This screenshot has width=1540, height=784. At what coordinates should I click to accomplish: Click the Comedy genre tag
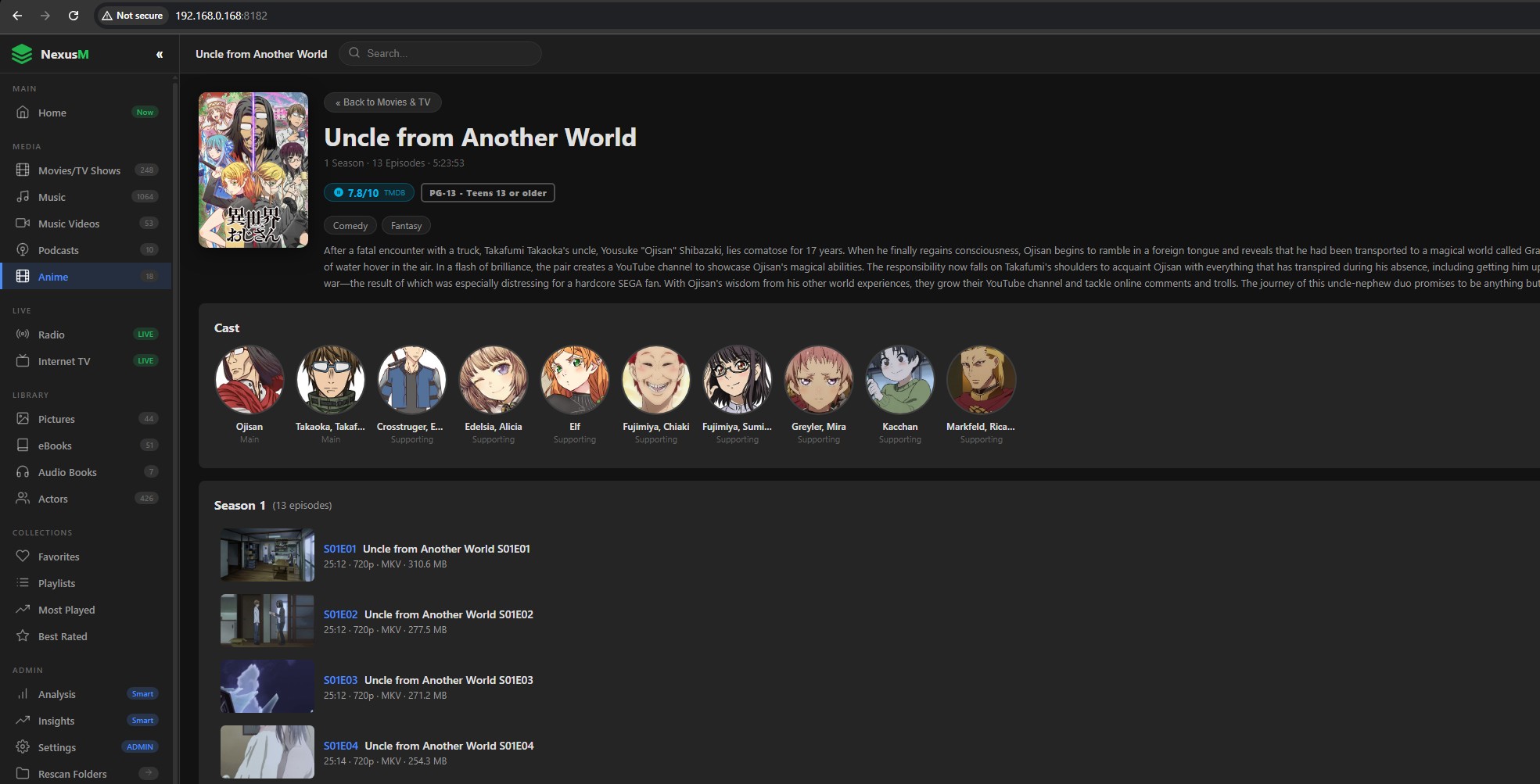pyautogui.click(x=350, y=225)
